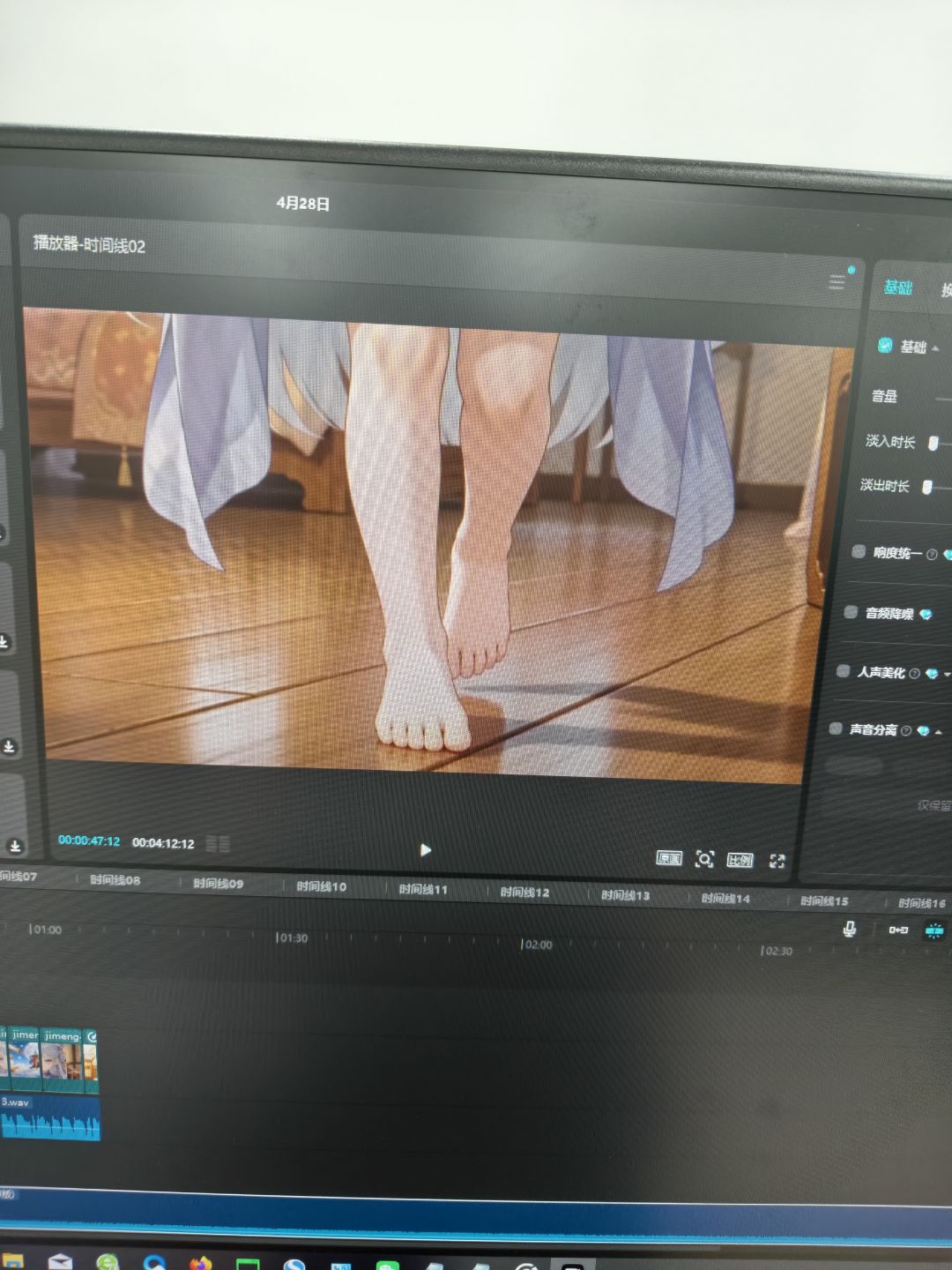This screenshot has width=952, height=1270.
Task: Play the preview video
Action: click(x=426, y=849)
